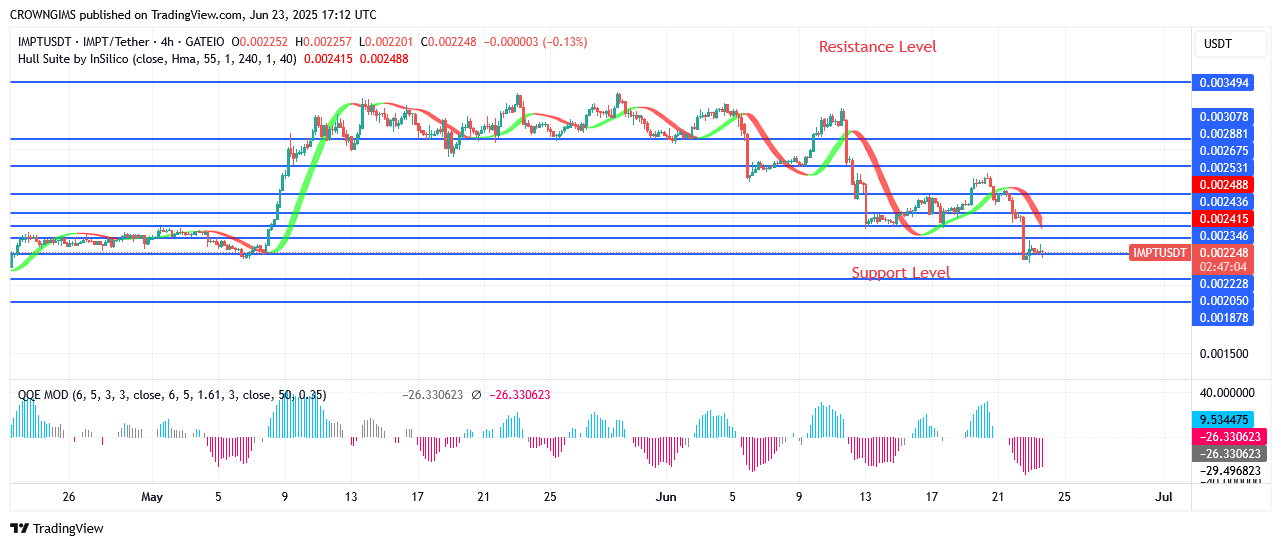The width and height of the screenshot is (1281, 546).
Task: Click the red 0.002488 Hull price label
Action: coord(1223,185)
